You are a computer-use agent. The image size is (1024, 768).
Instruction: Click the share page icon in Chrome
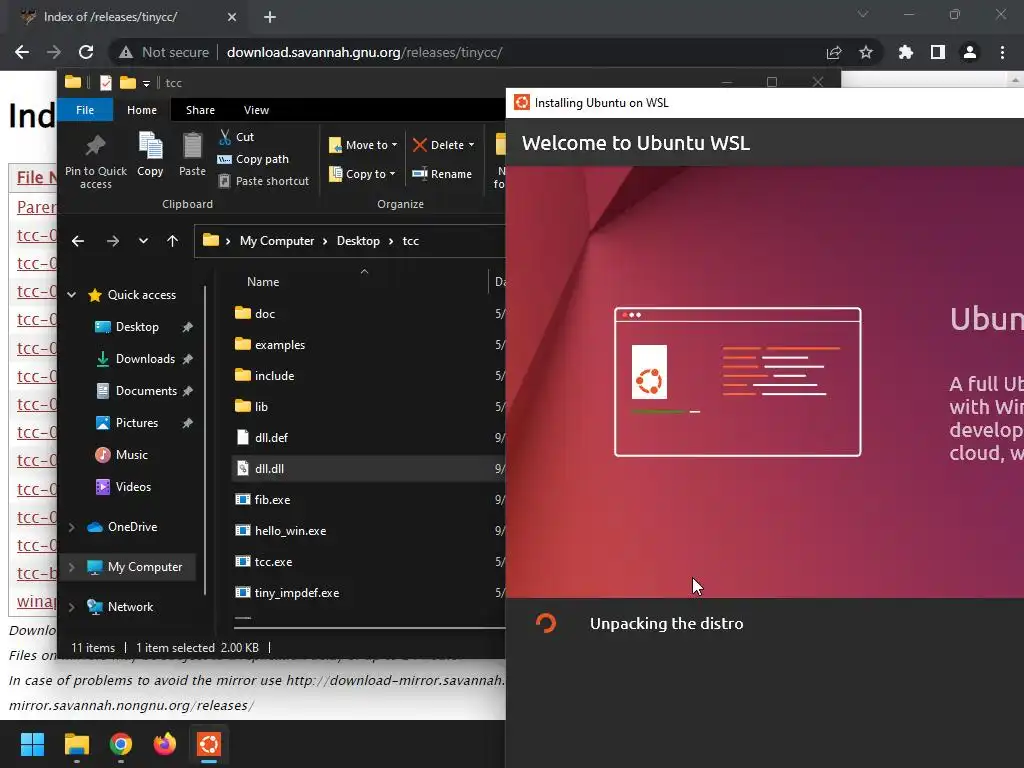(834, 52)
